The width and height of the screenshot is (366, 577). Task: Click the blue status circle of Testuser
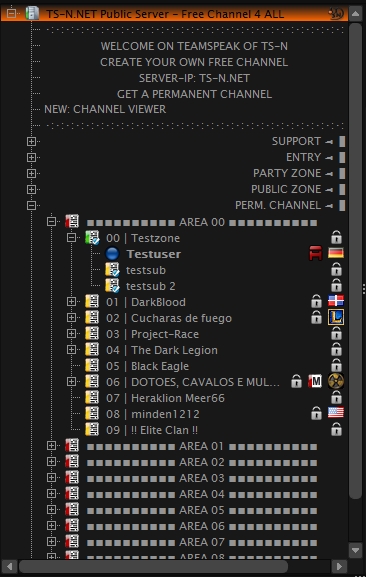click(112, 254)
